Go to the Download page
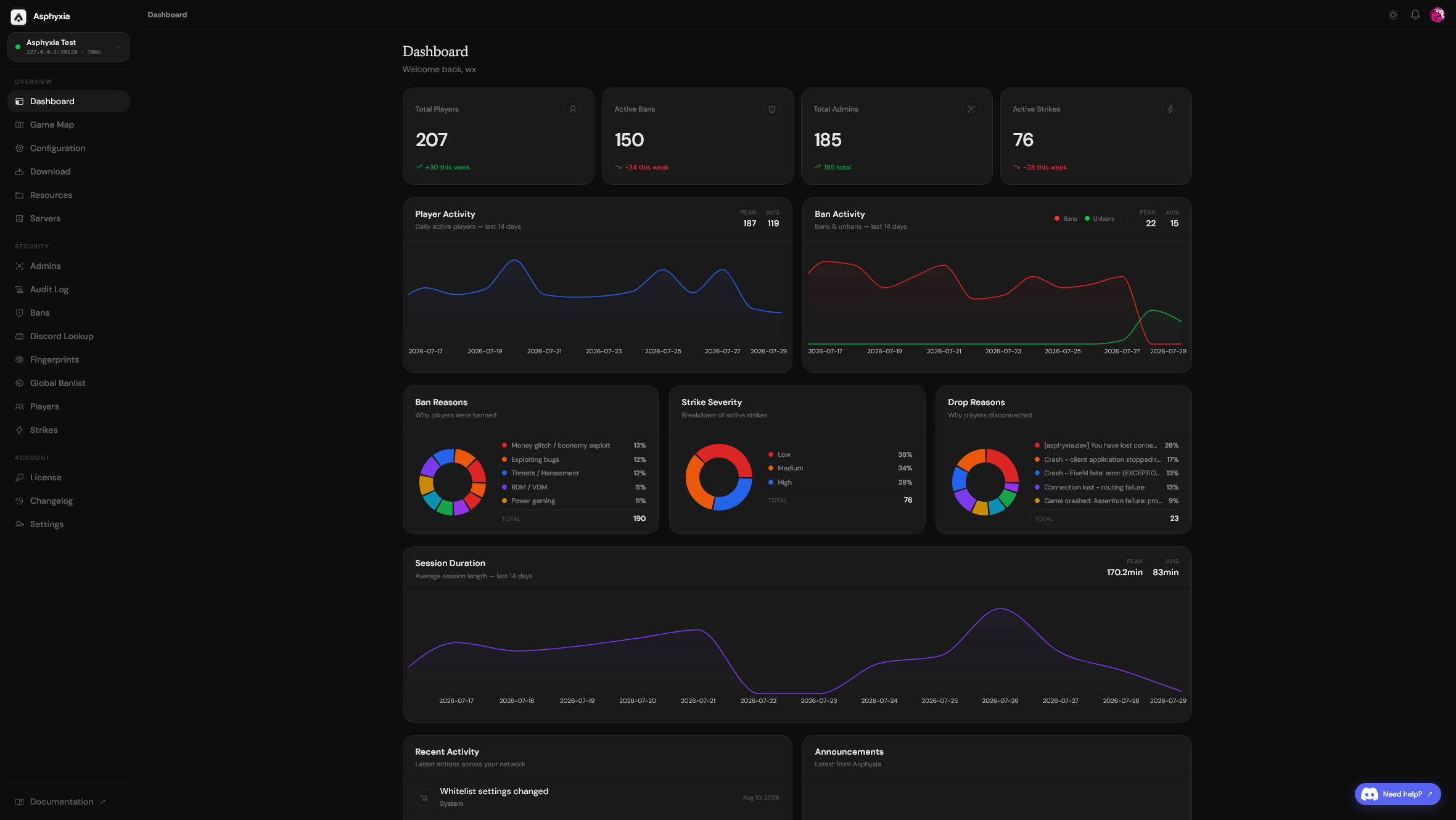The height and width of the screenshot is (820, 1456). point(68,171)
